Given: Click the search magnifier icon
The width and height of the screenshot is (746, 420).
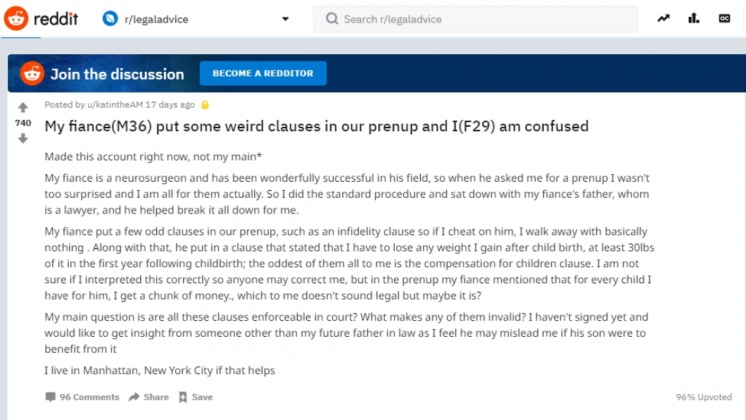Looking at the screenshot, I should tap(332, 19).
